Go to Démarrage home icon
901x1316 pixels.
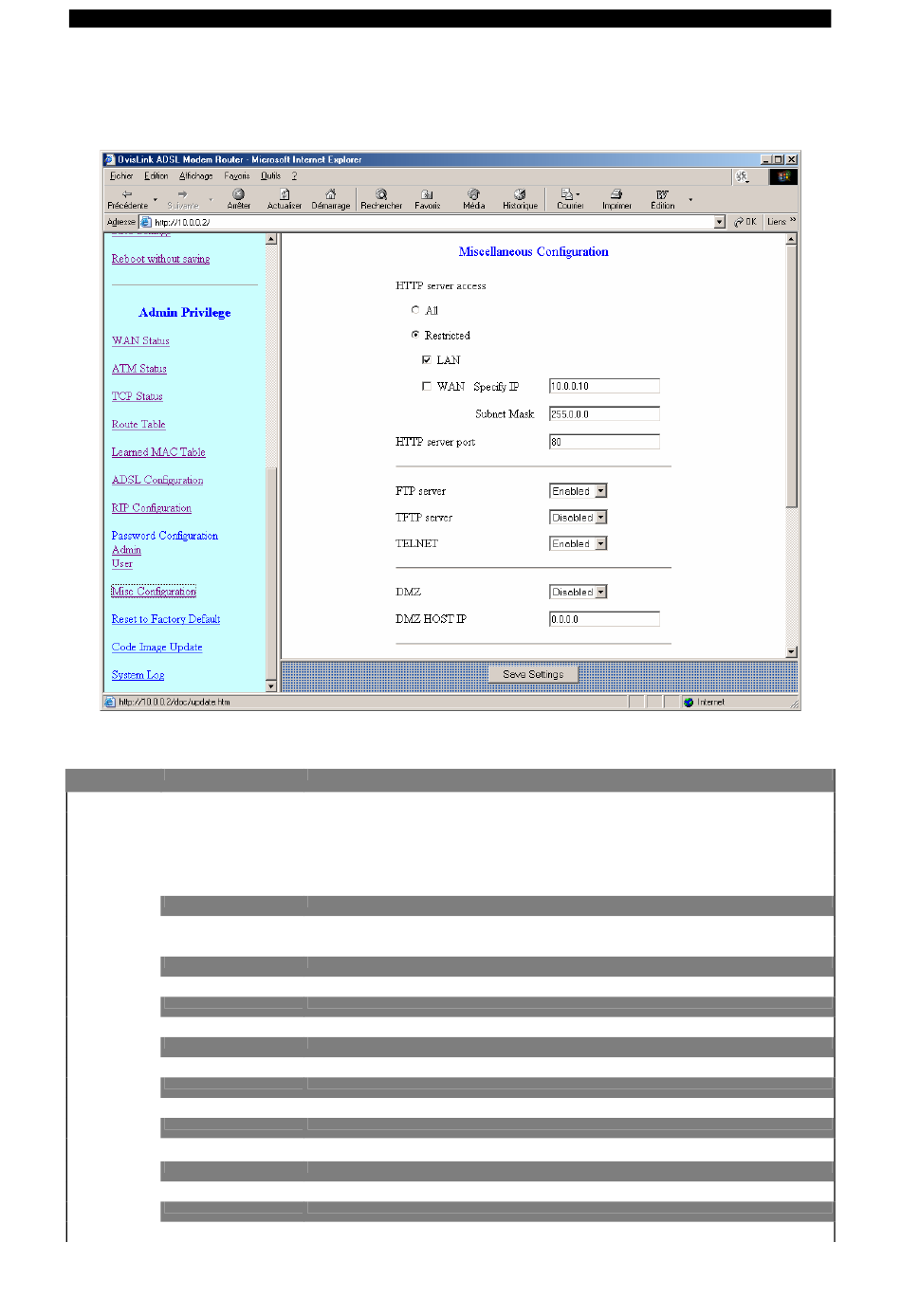(x=330, y=193)
